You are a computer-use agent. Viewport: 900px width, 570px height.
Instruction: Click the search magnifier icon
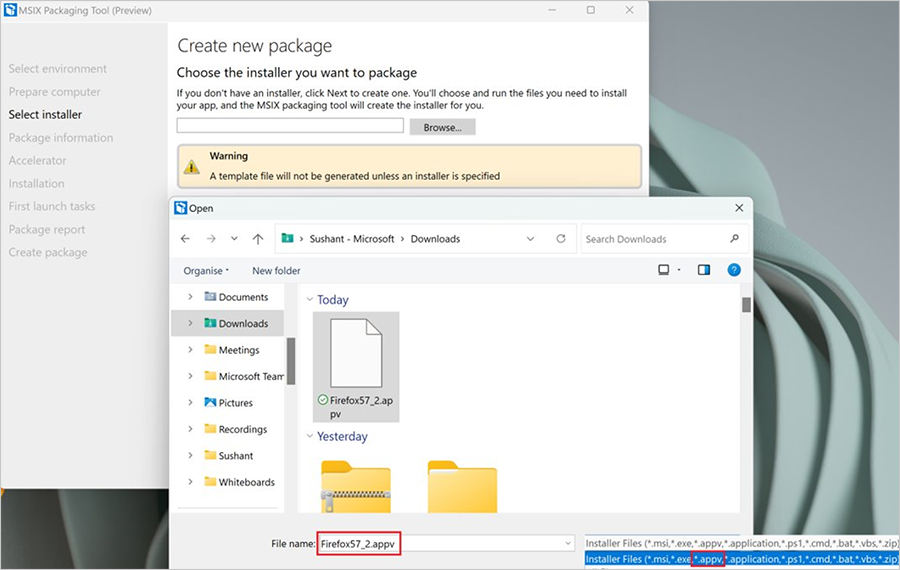(734, 239)
